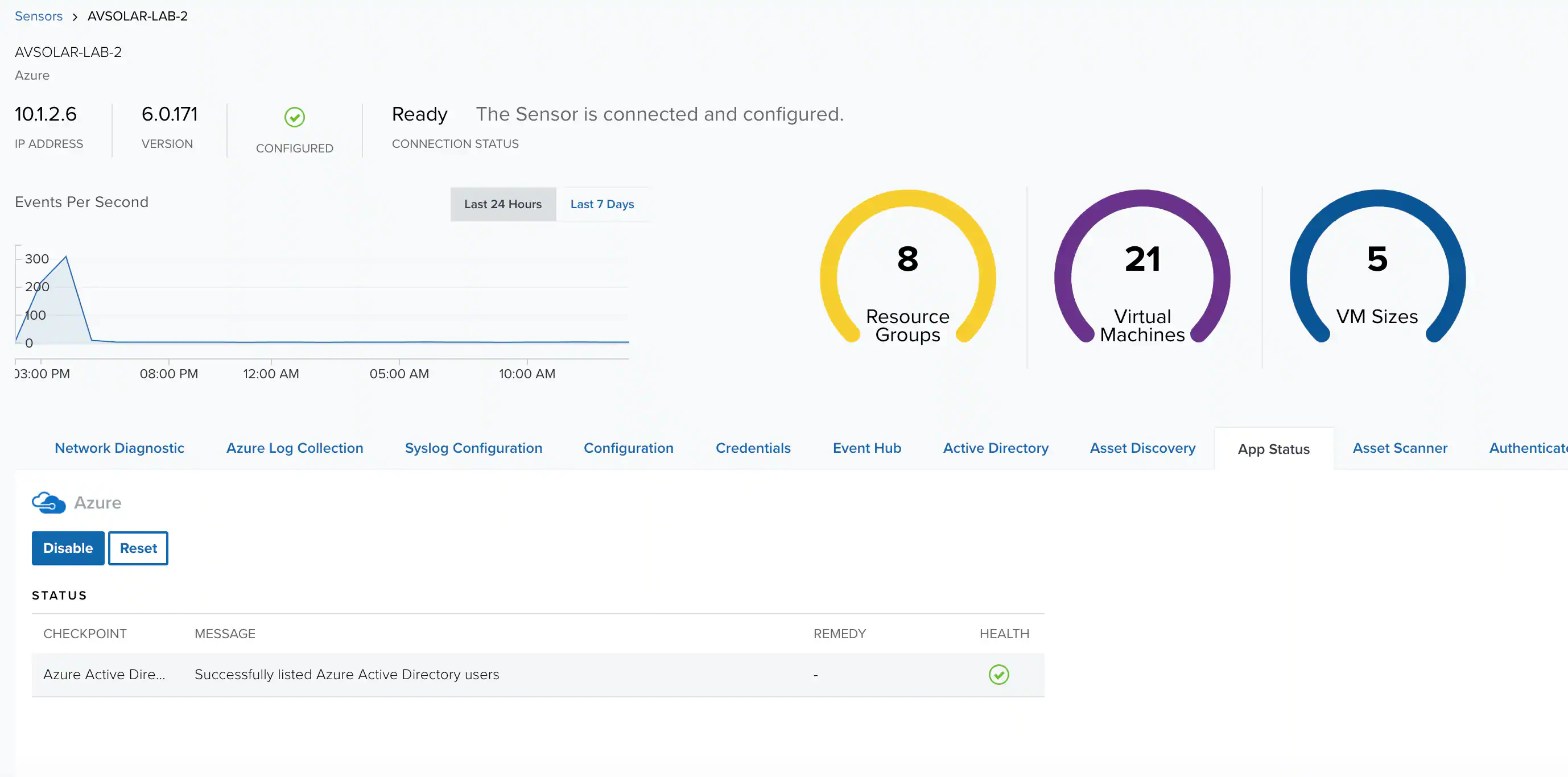
Task: Click the green configured checkmark icon
Action: click(x=295, y=117)
